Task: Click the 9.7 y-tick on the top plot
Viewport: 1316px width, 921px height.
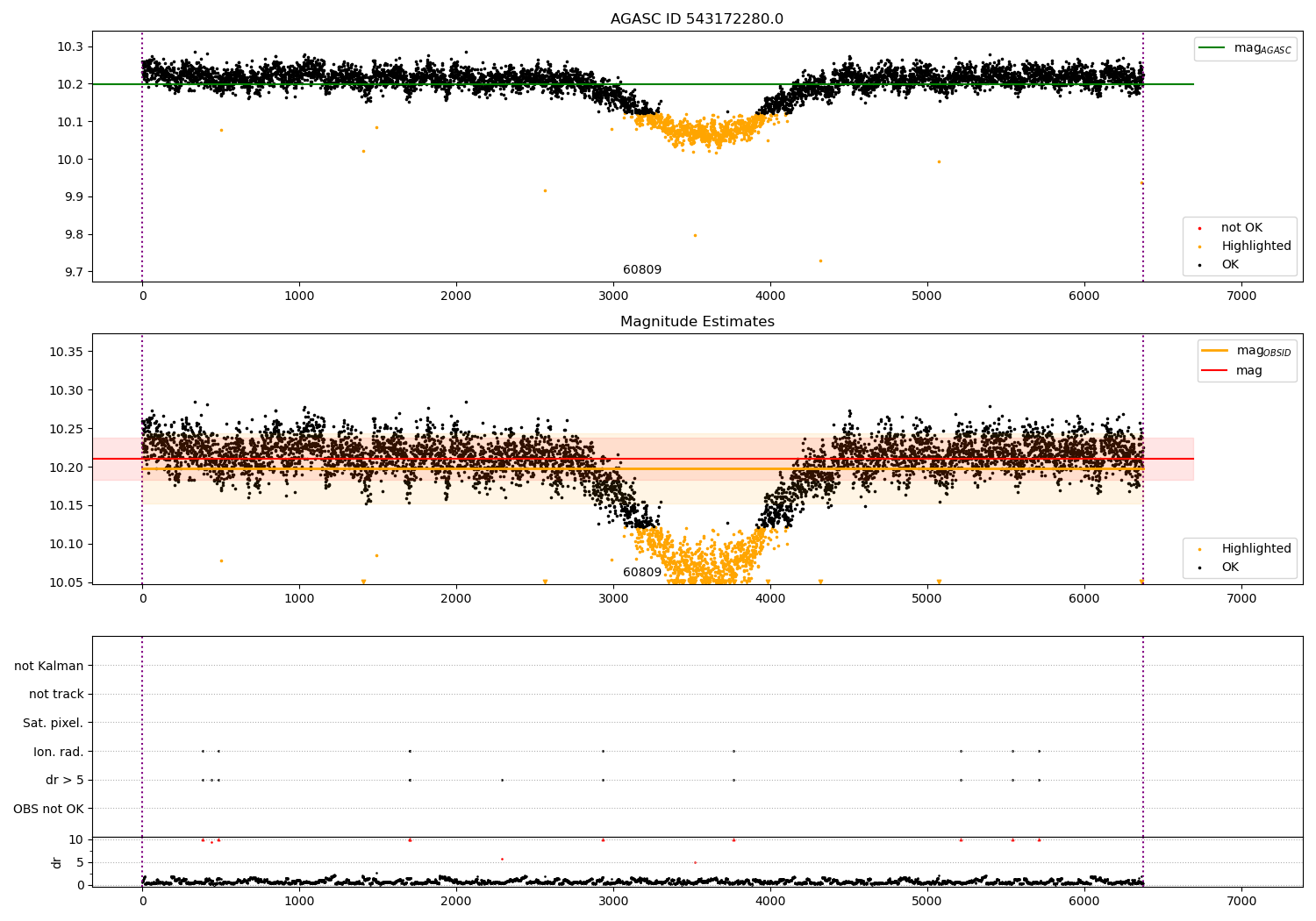Action: tap(74, 272)
